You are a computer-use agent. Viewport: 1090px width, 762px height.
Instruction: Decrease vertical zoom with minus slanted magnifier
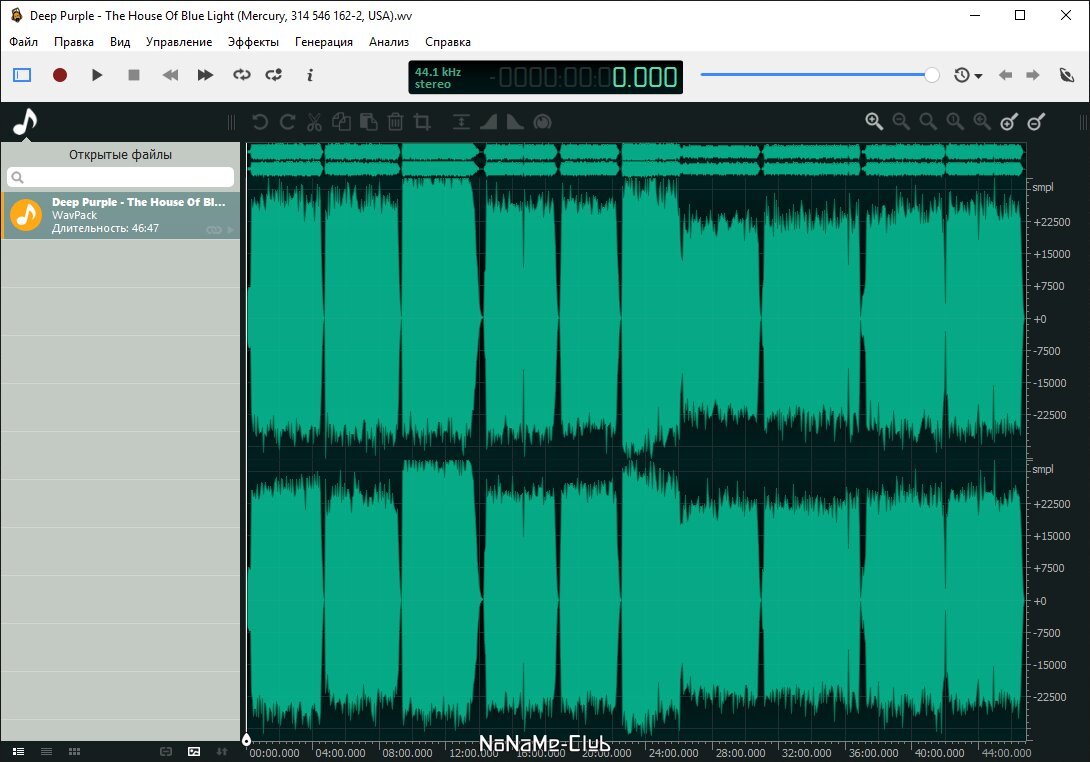1036,122
